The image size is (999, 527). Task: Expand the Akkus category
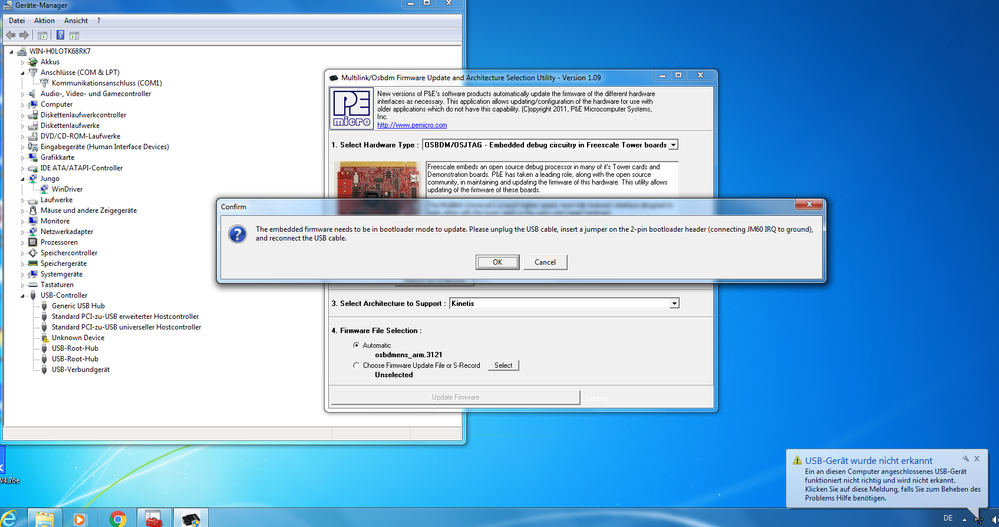tap(22, 62)
